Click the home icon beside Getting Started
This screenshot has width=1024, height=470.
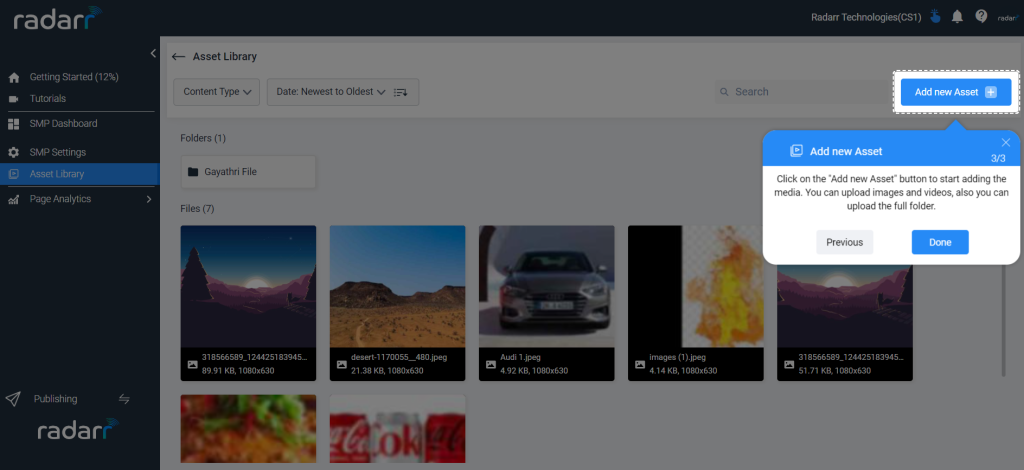pos(14,78)
